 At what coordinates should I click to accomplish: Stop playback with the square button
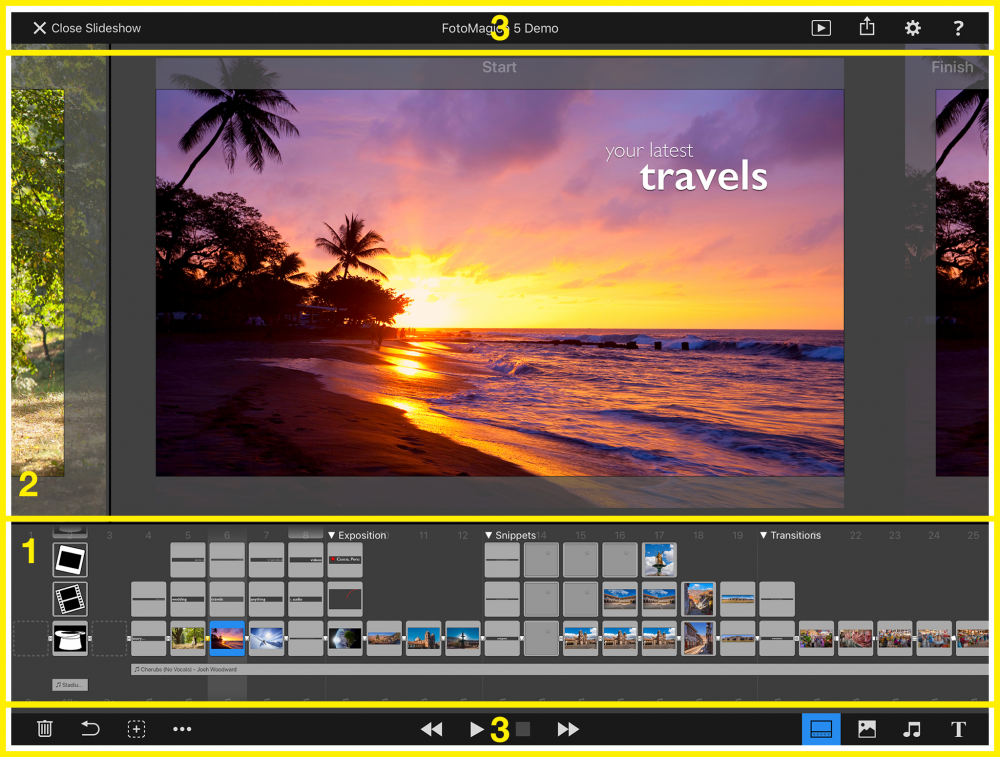pyautogui.click(x=523, y=729)
